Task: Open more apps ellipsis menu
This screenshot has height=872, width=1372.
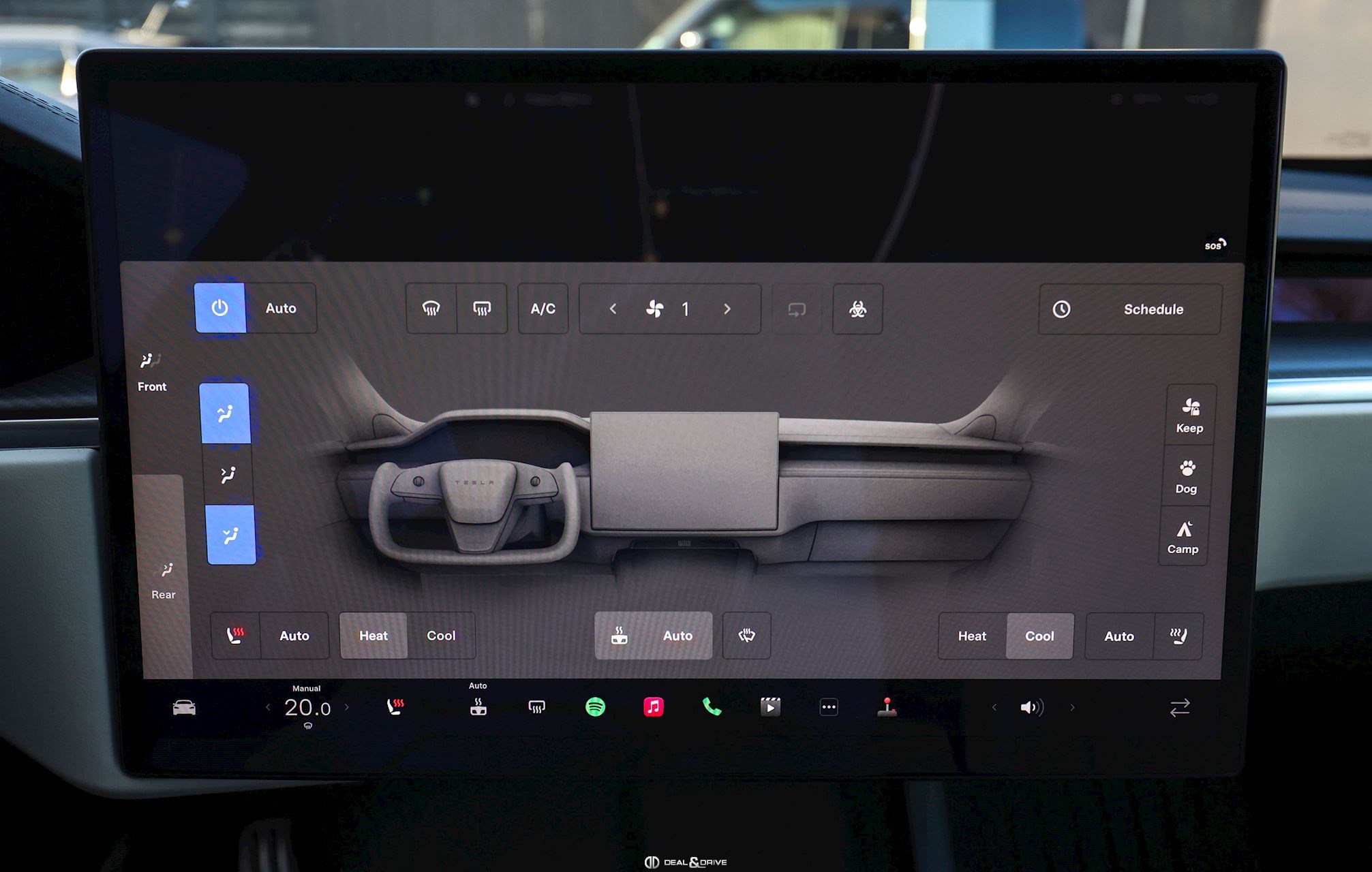Action: click(x=828, y=707)
